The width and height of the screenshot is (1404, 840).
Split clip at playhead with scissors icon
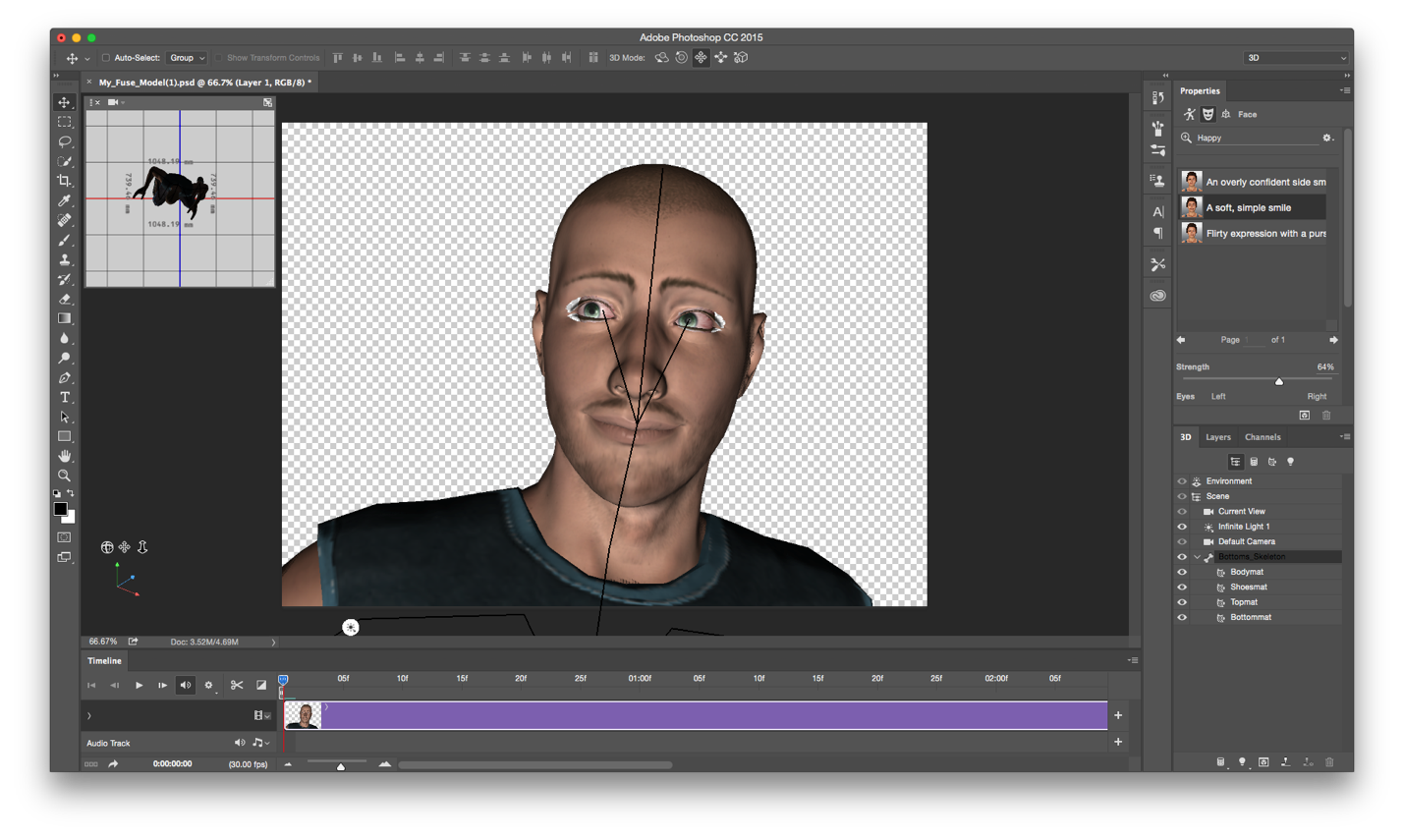pos(236,685)
